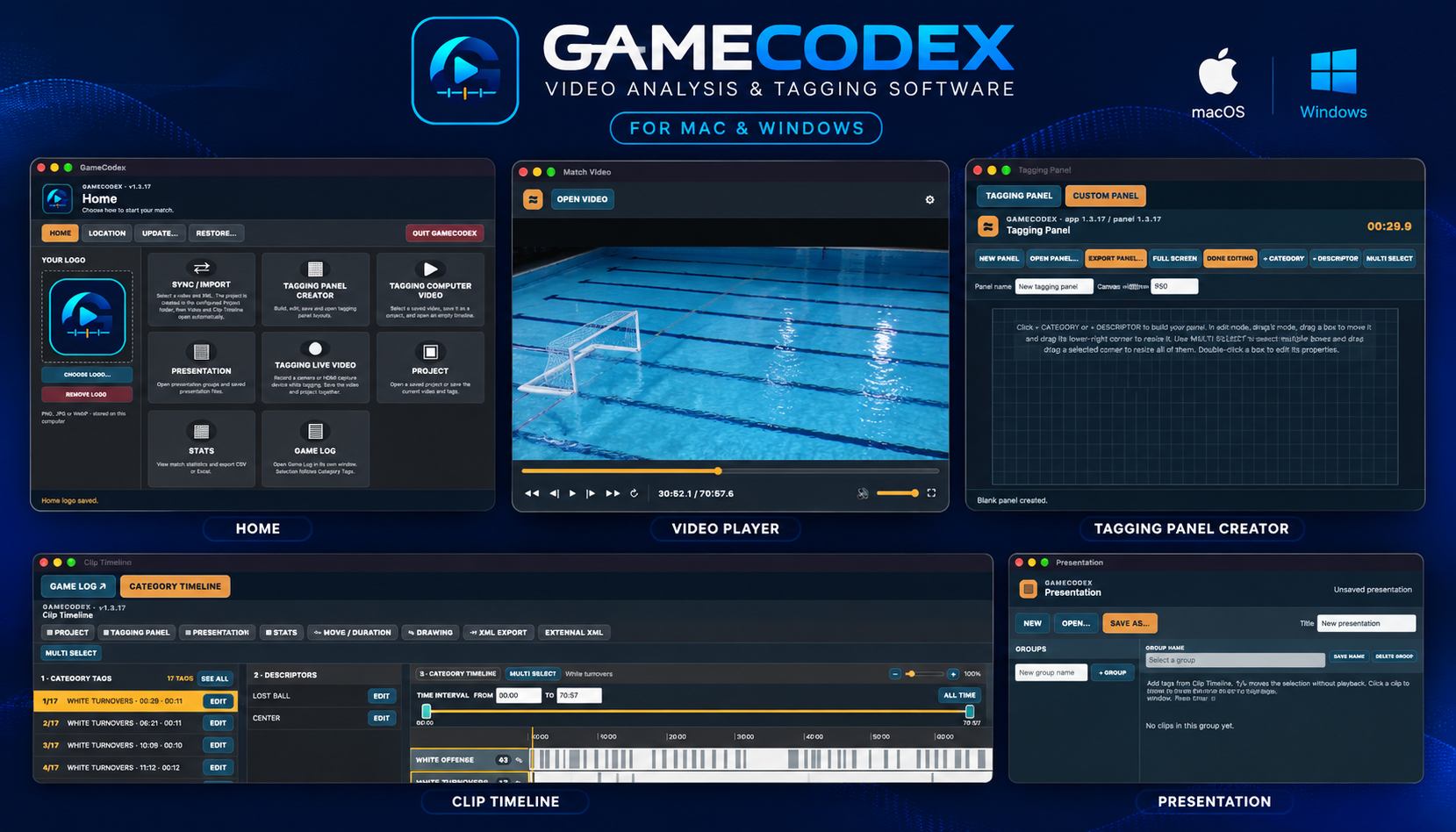1456x832 pixels.
Task: Click Open Panel... in tagging toolbar
Action: (x=1054, y=259)
